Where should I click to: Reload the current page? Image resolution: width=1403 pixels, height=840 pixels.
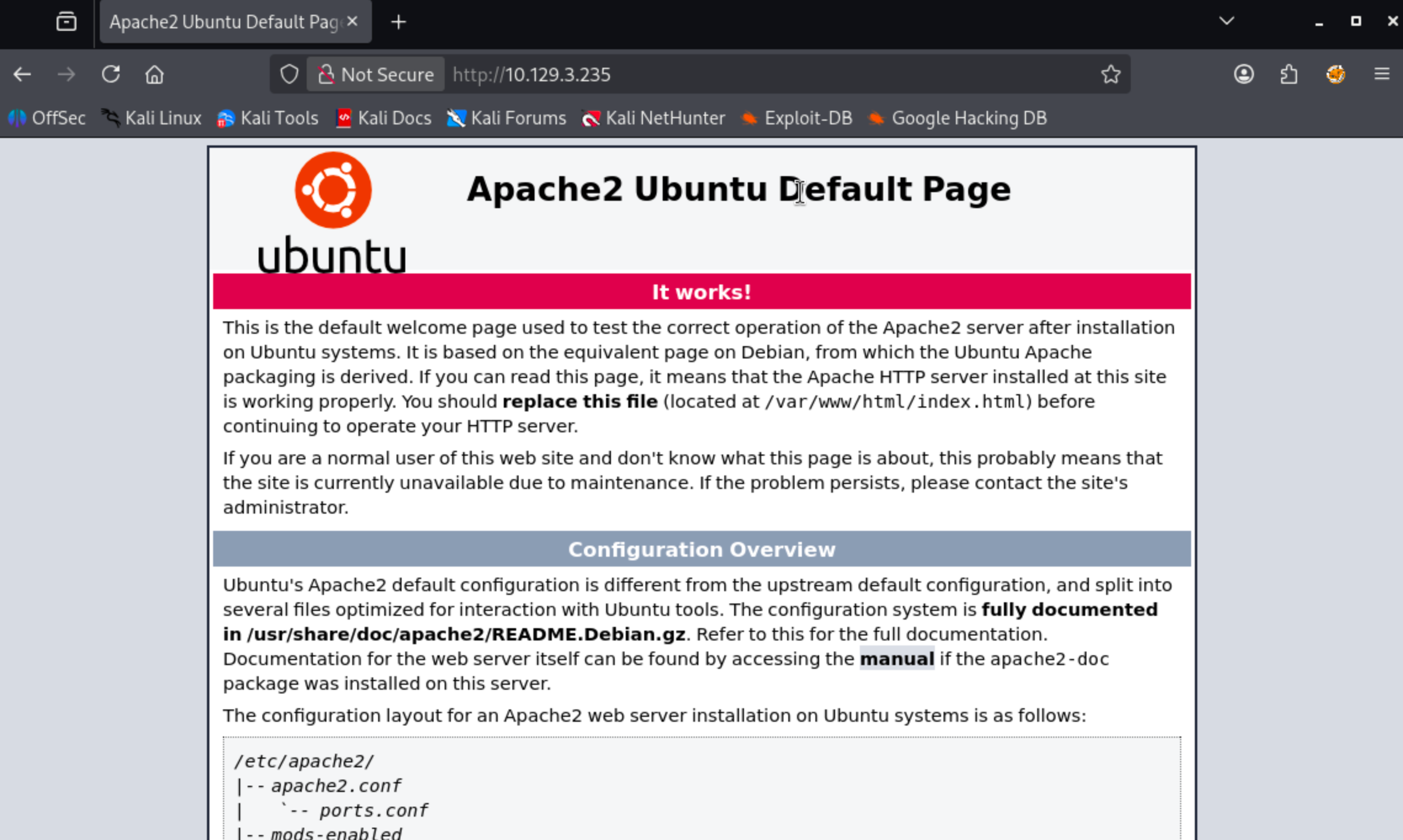coord(111,74)
